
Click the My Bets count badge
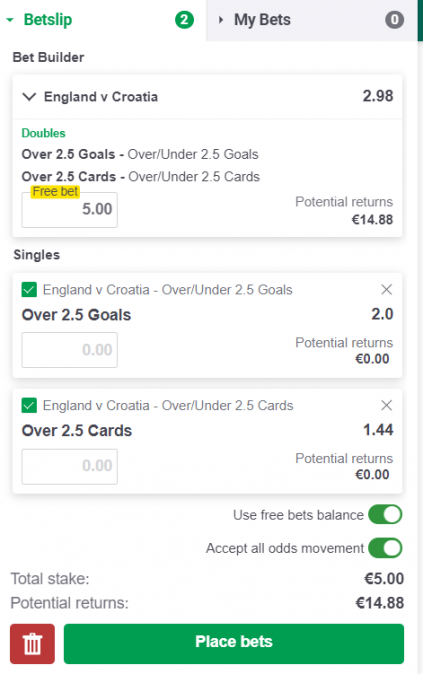pyautogui.click(x=394, y=20)
